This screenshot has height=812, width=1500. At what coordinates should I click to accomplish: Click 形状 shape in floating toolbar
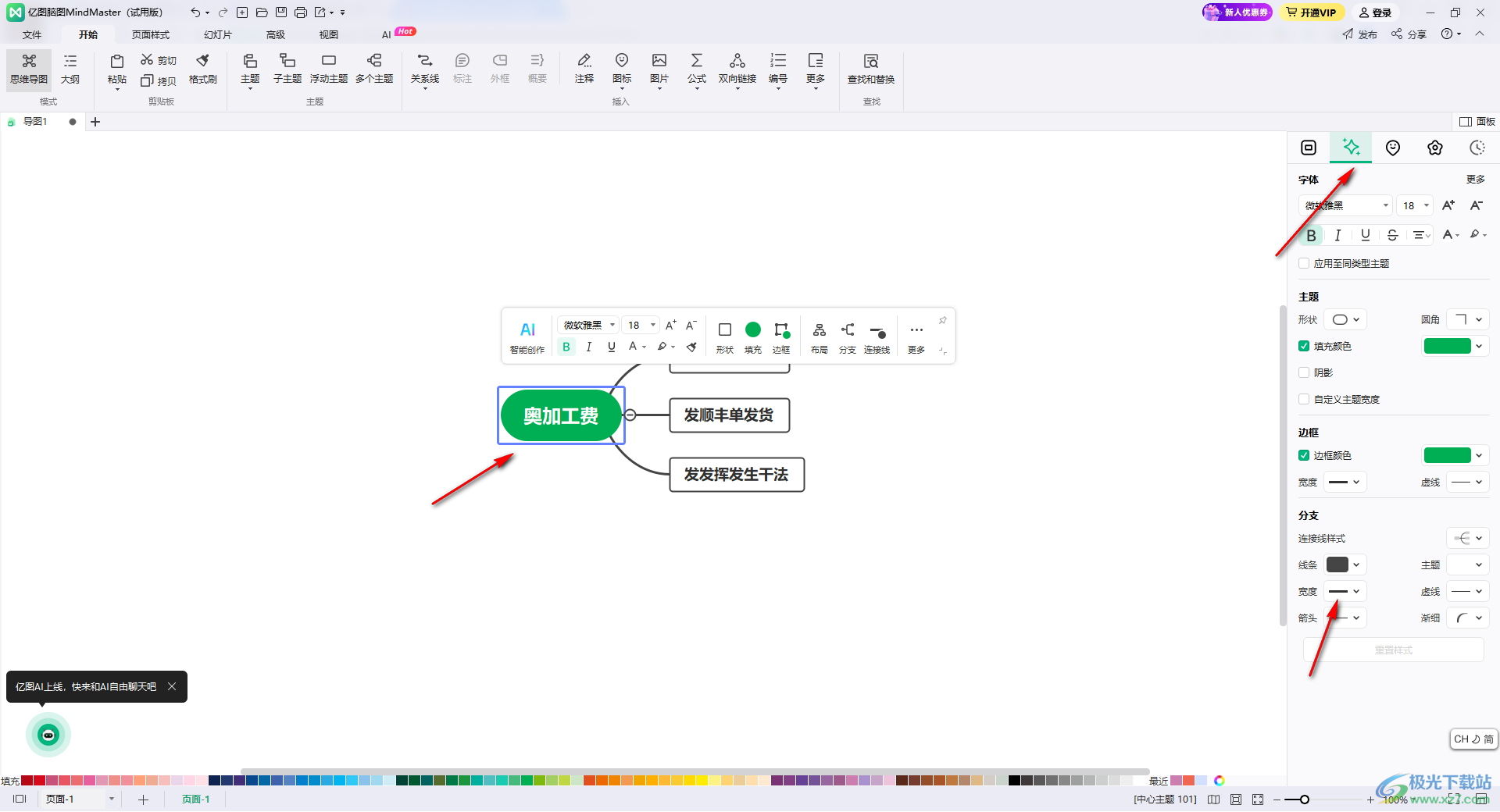point(725,337)
